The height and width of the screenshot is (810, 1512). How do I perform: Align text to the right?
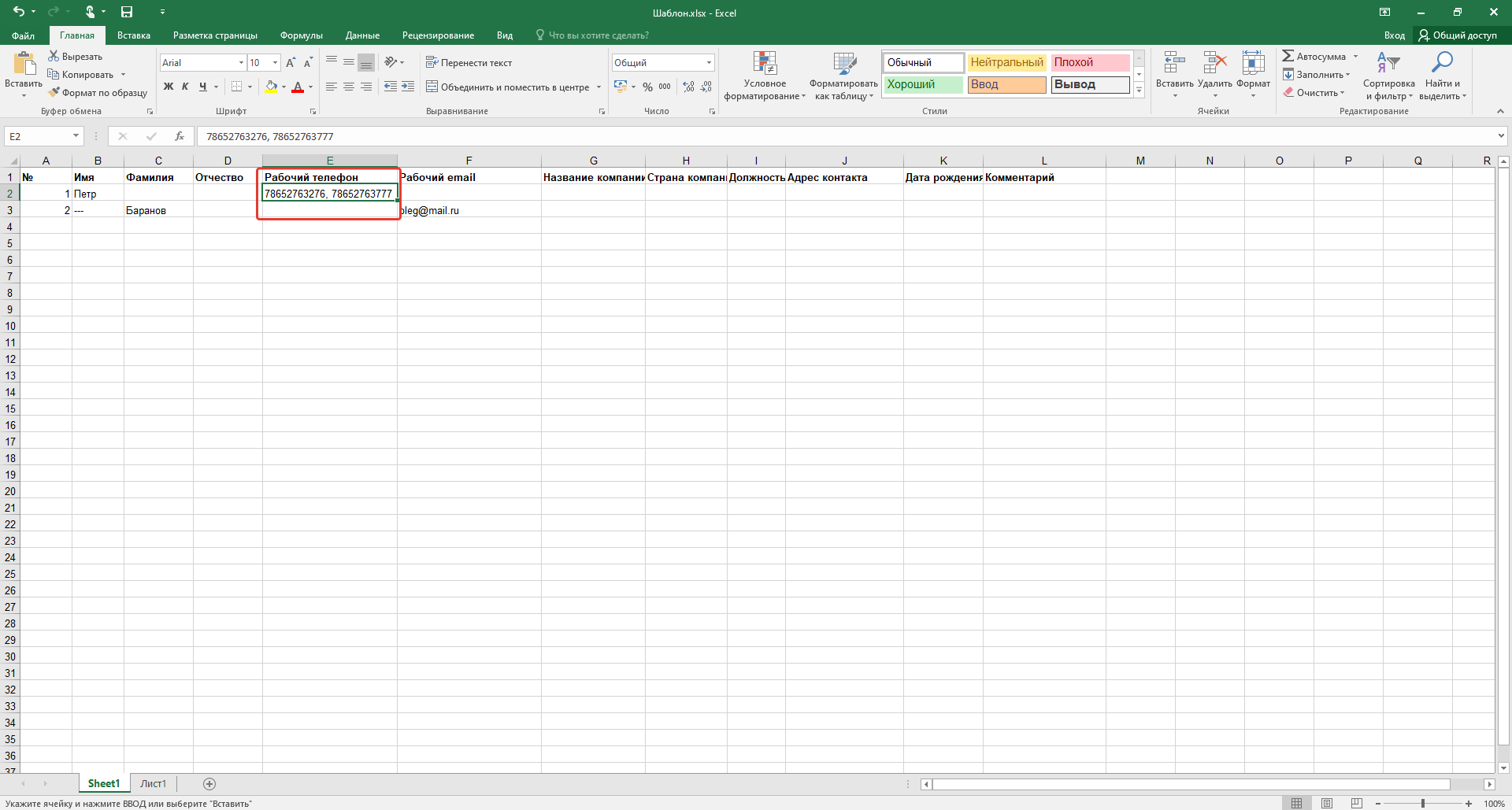[366, 87]
